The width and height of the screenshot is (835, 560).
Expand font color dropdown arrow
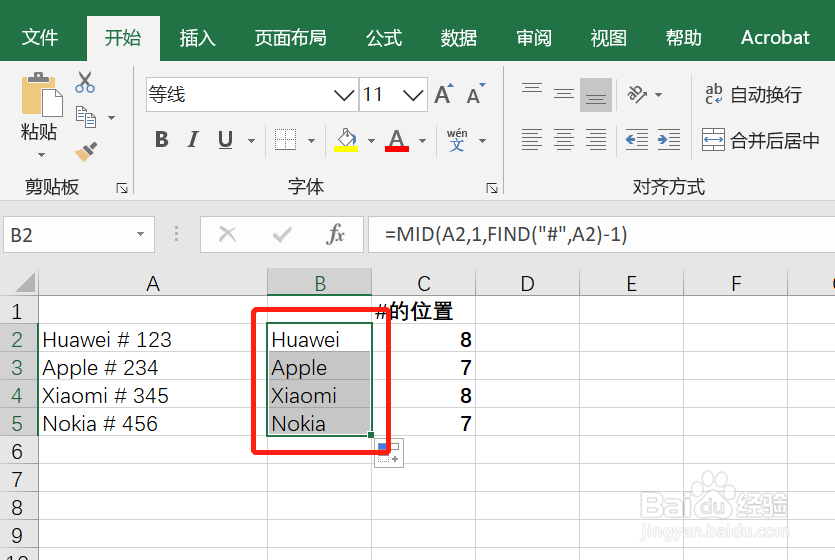[x=422, y=141]
